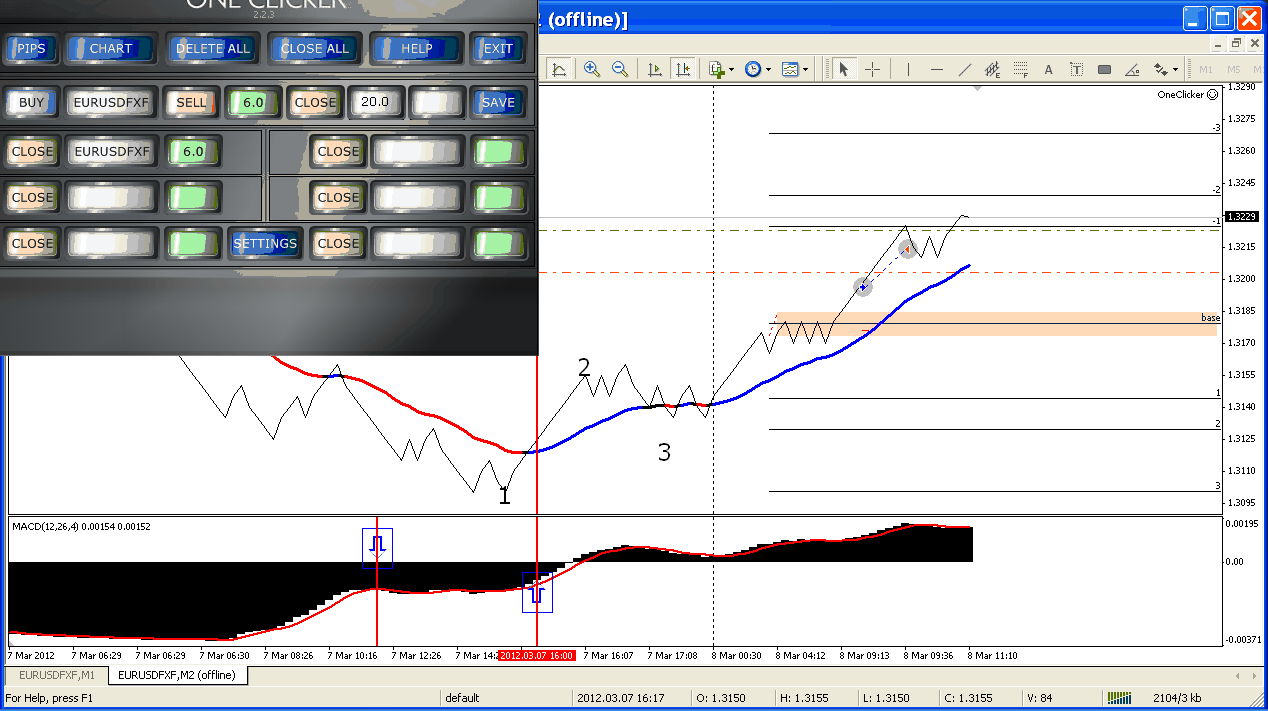Switch to the M1 timeframe button
The image size is (1268, 711).
point(1205,69)
